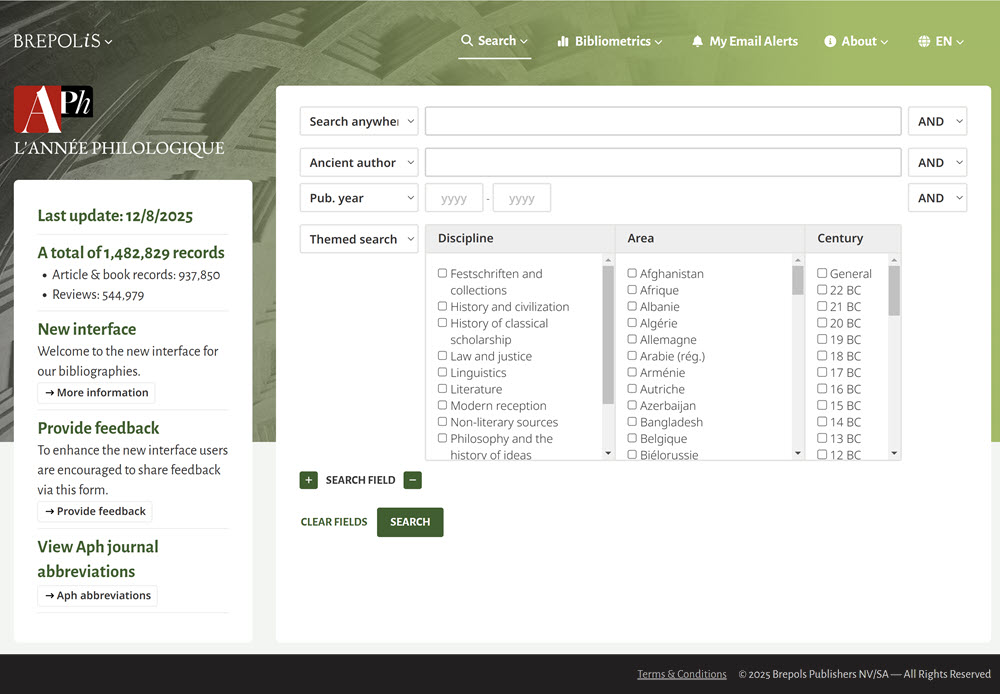Click the bar chart Bibliometrics icon
The width and height of the screenshot is (1000, 694).
point(563,42)
